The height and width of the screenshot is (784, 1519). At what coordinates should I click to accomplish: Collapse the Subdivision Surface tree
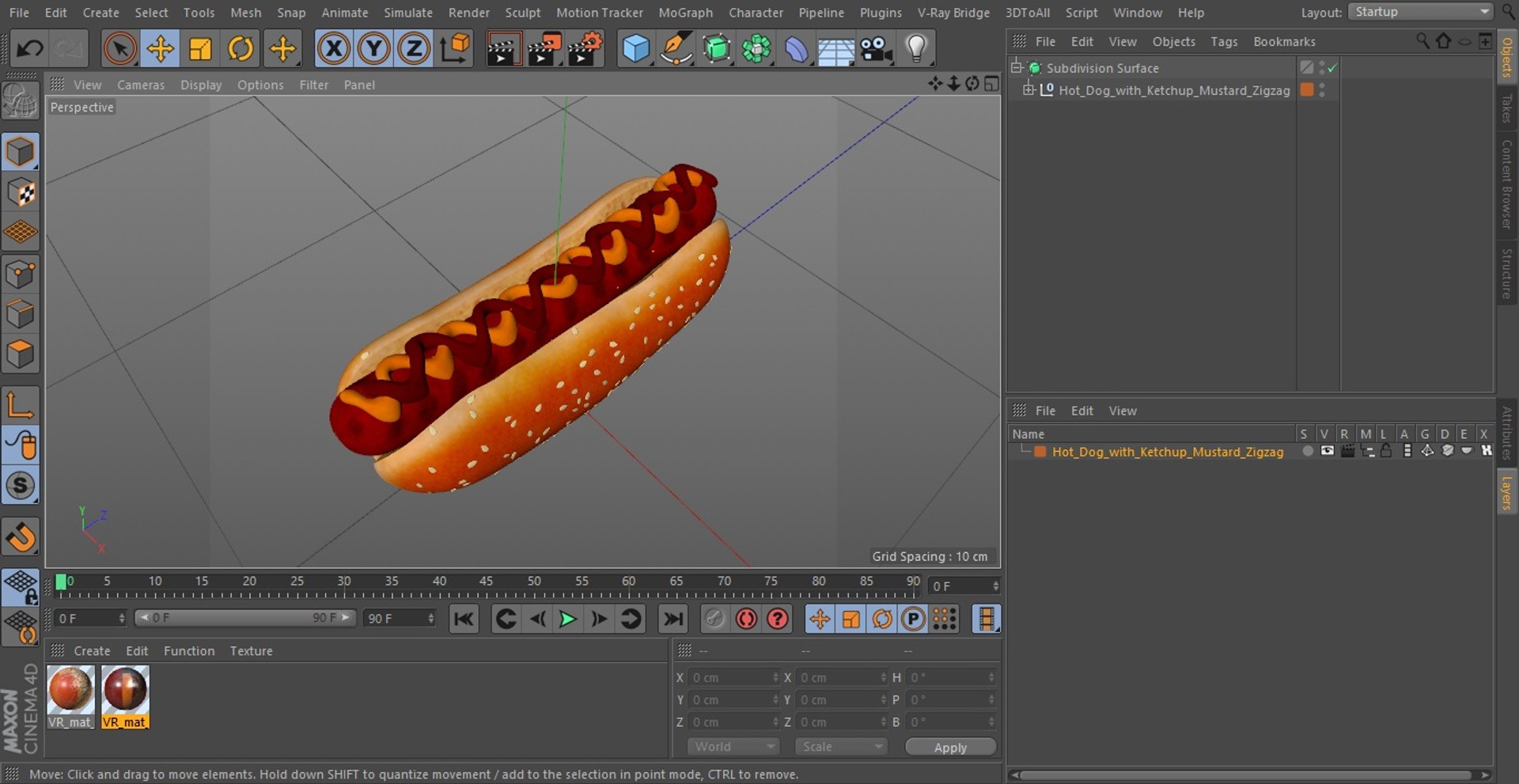[1017, 67]
